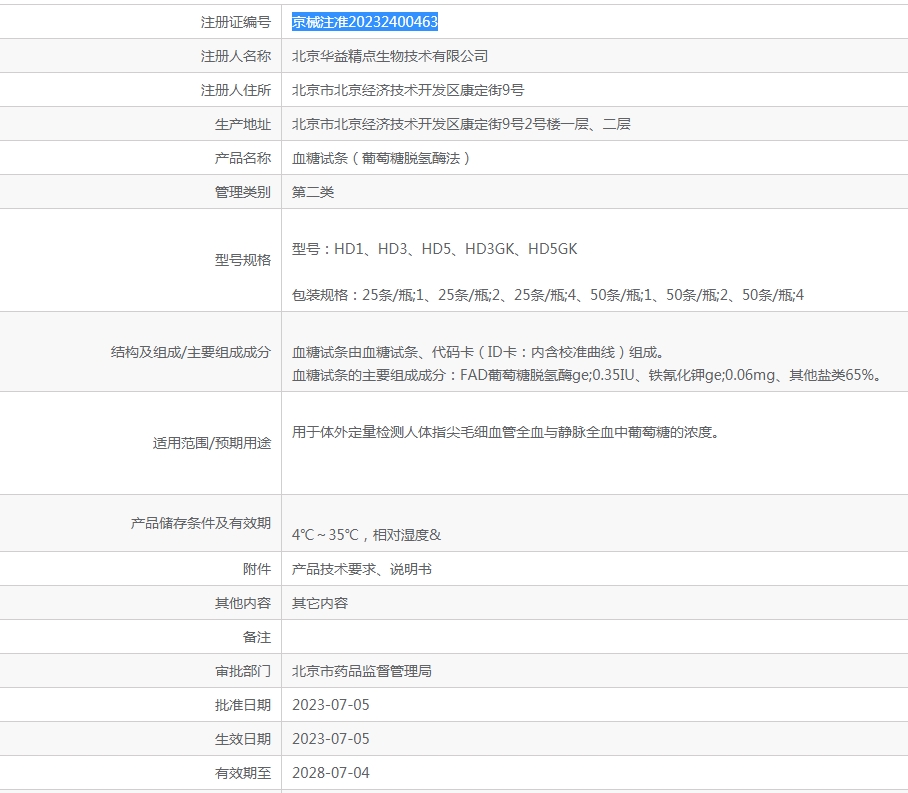Click the 有效期至 label
Screen dimensions: 908x793
(243, 773)
